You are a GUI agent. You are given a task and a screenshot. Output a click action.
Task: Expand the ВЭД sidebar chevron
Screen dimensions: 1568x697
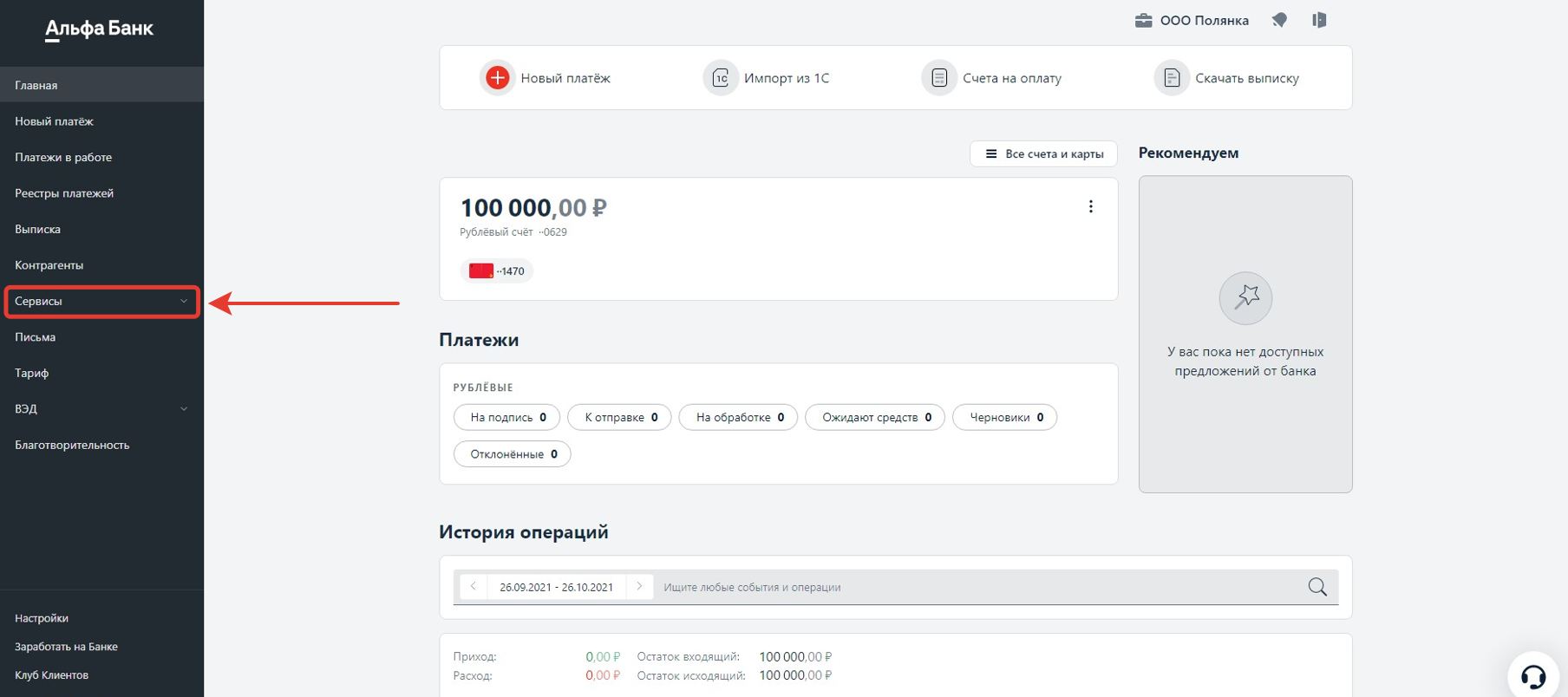[x=184, y=409]
